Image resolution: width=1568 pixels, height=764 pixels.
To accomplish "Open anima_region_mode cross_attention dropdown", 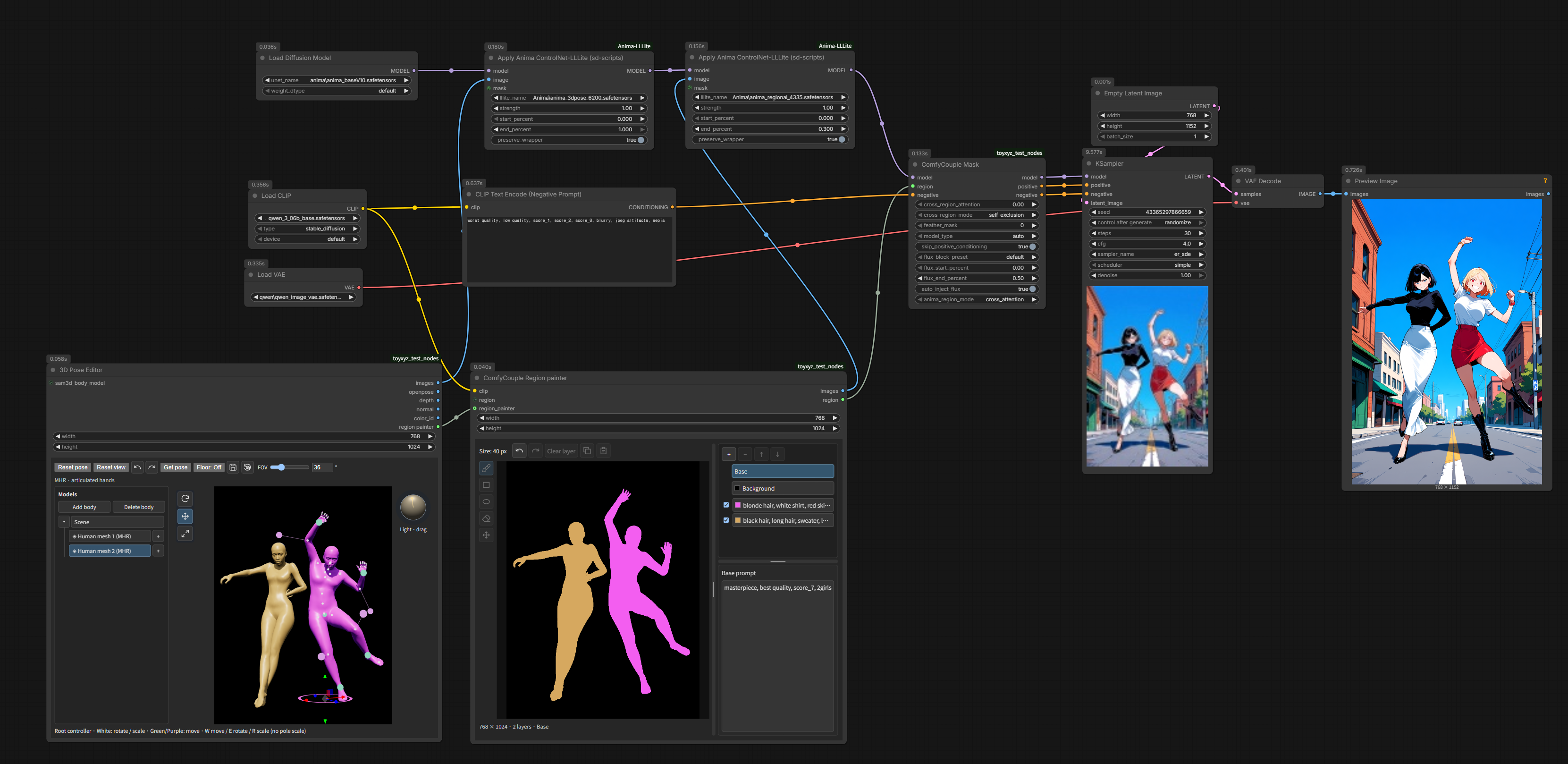I will point(977,299).
